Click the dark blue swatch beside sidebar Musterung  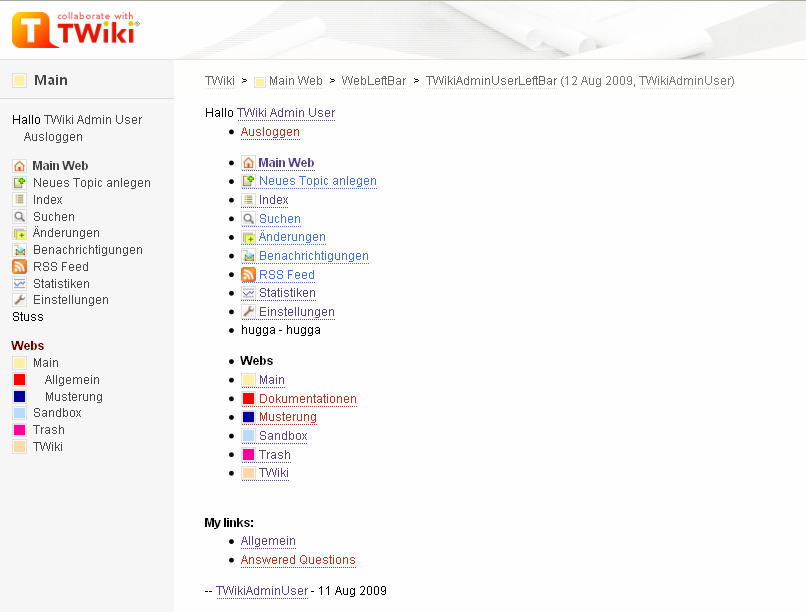[20, 397]
